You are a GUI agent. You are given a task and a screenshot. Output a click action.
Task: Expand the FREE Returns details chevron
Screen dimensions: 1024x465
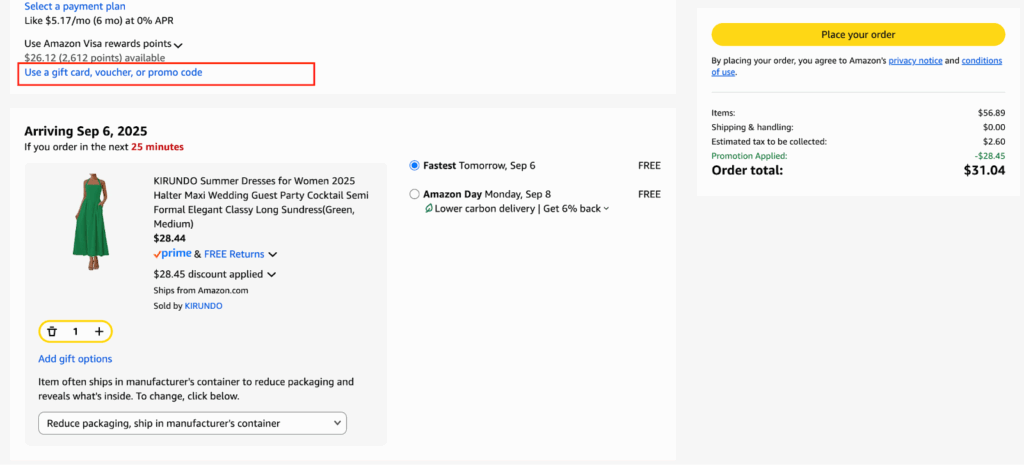point(272,255)
